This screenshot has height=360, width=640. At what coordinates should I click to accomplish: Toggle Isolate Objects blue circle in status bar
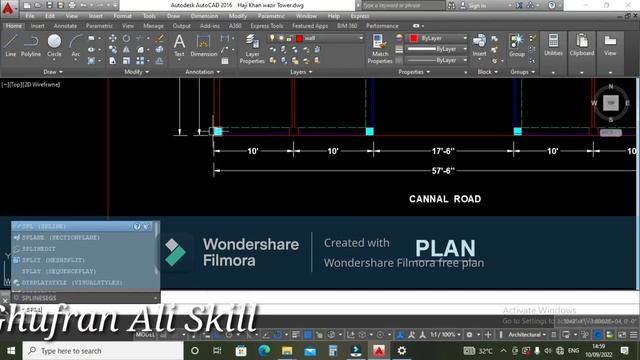pos(598,335)
